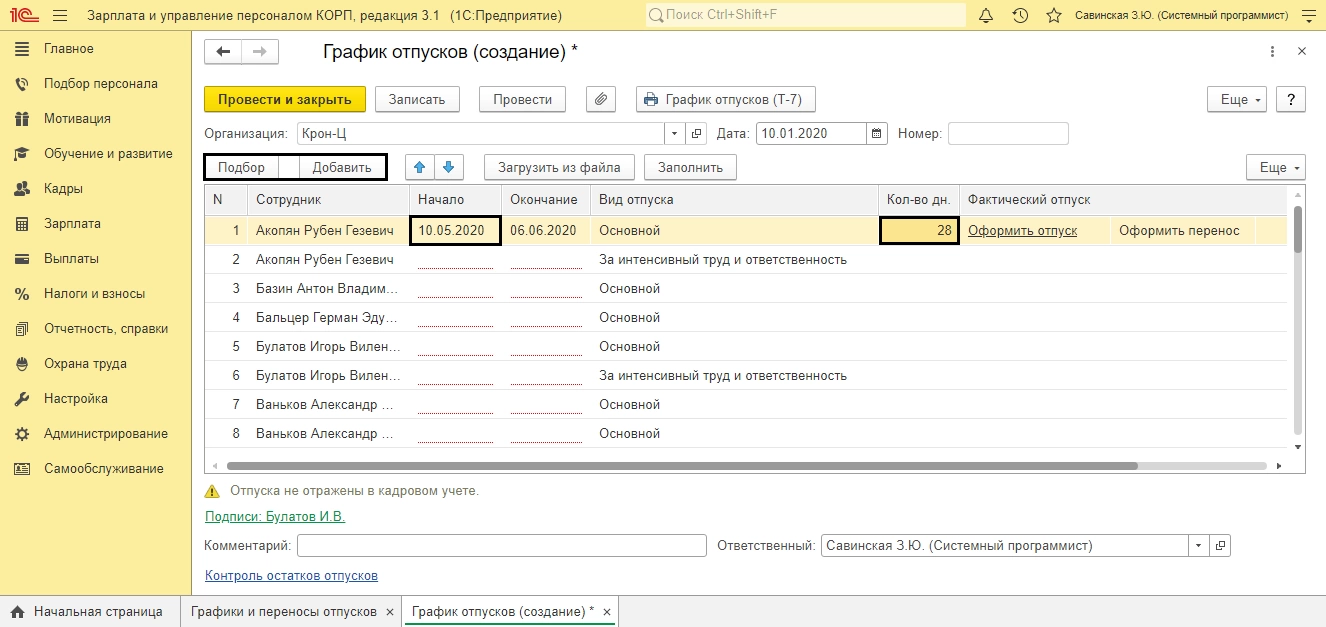
Task: Click Кол-во дн. cell with 28
Action: coord(919,230)
